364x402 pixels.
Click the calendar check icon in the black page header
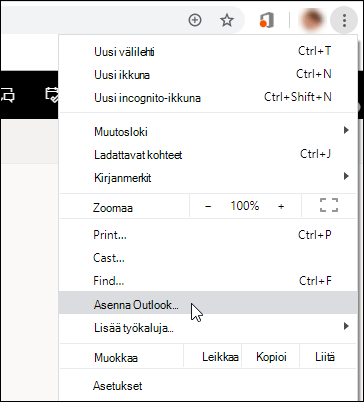pos(52,95)
